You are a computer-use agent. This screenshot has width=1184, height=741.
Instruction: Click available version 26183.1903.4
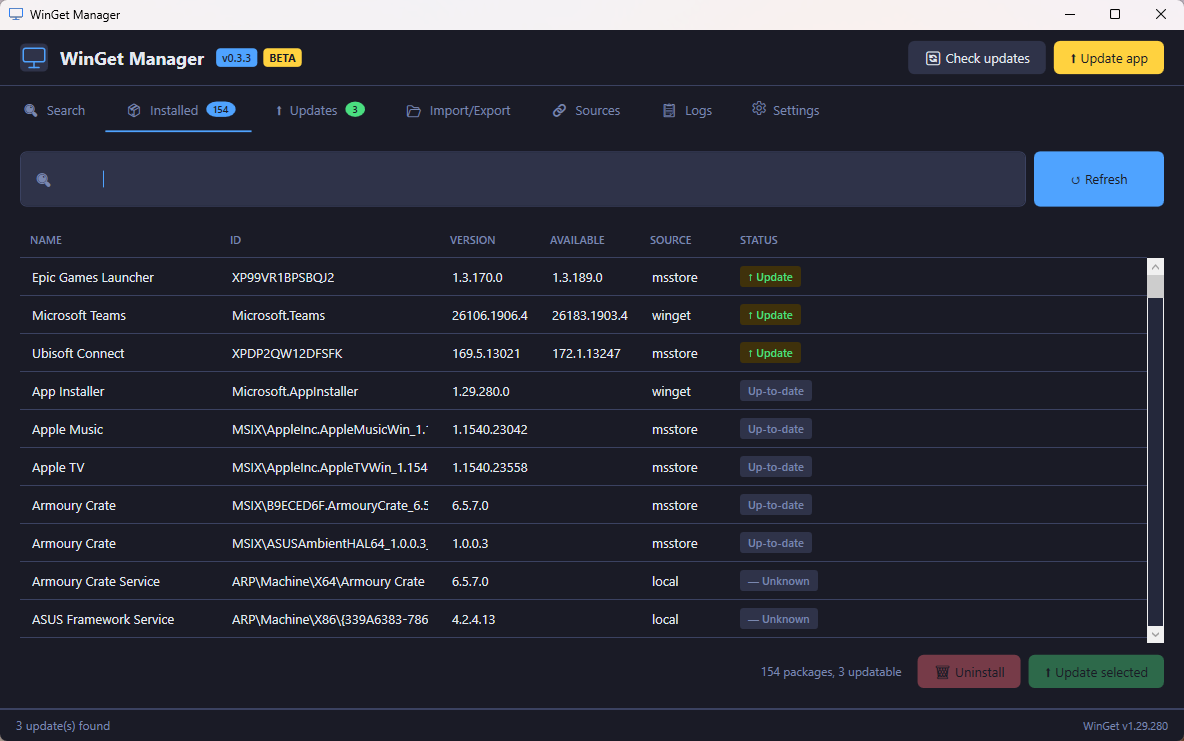click(590, 315)
